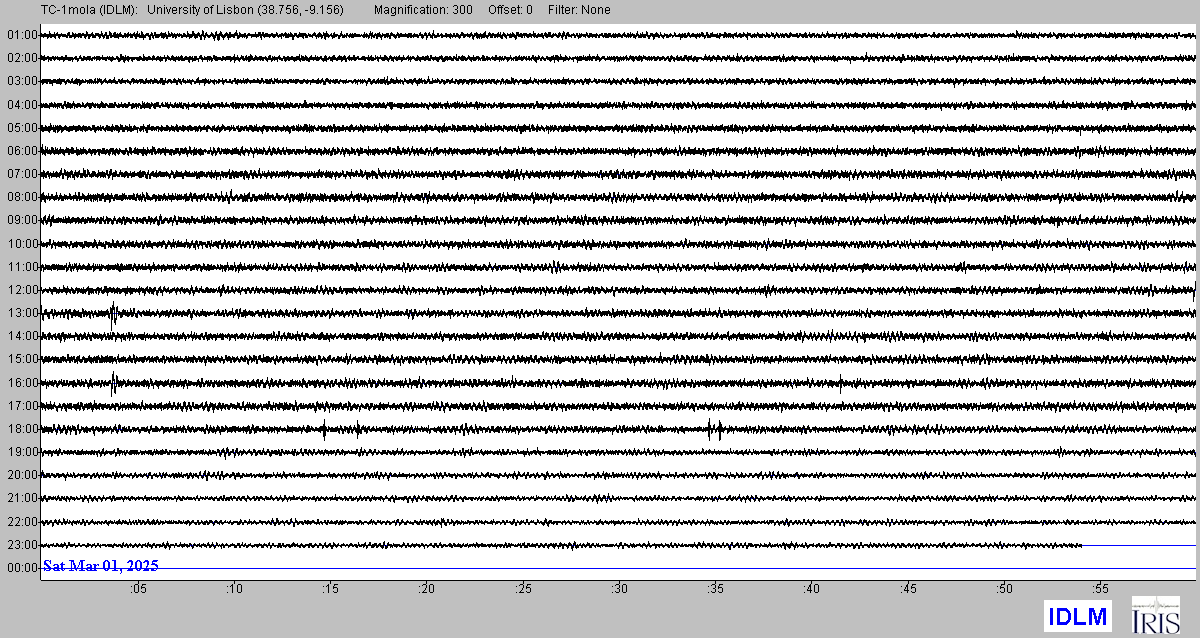Select the 23:00 hour label
Viewport: 1200px width, 638px height.
(x=22, y=545)
